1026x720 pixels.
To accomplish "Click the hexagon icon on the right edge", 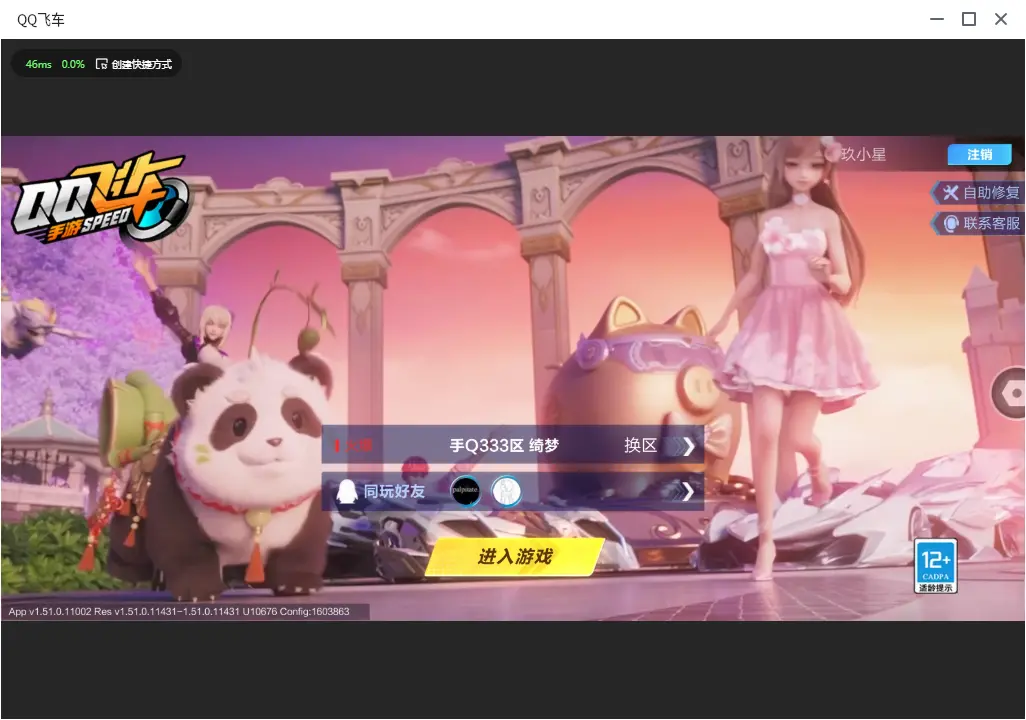I will click(x=1009, y=393).
